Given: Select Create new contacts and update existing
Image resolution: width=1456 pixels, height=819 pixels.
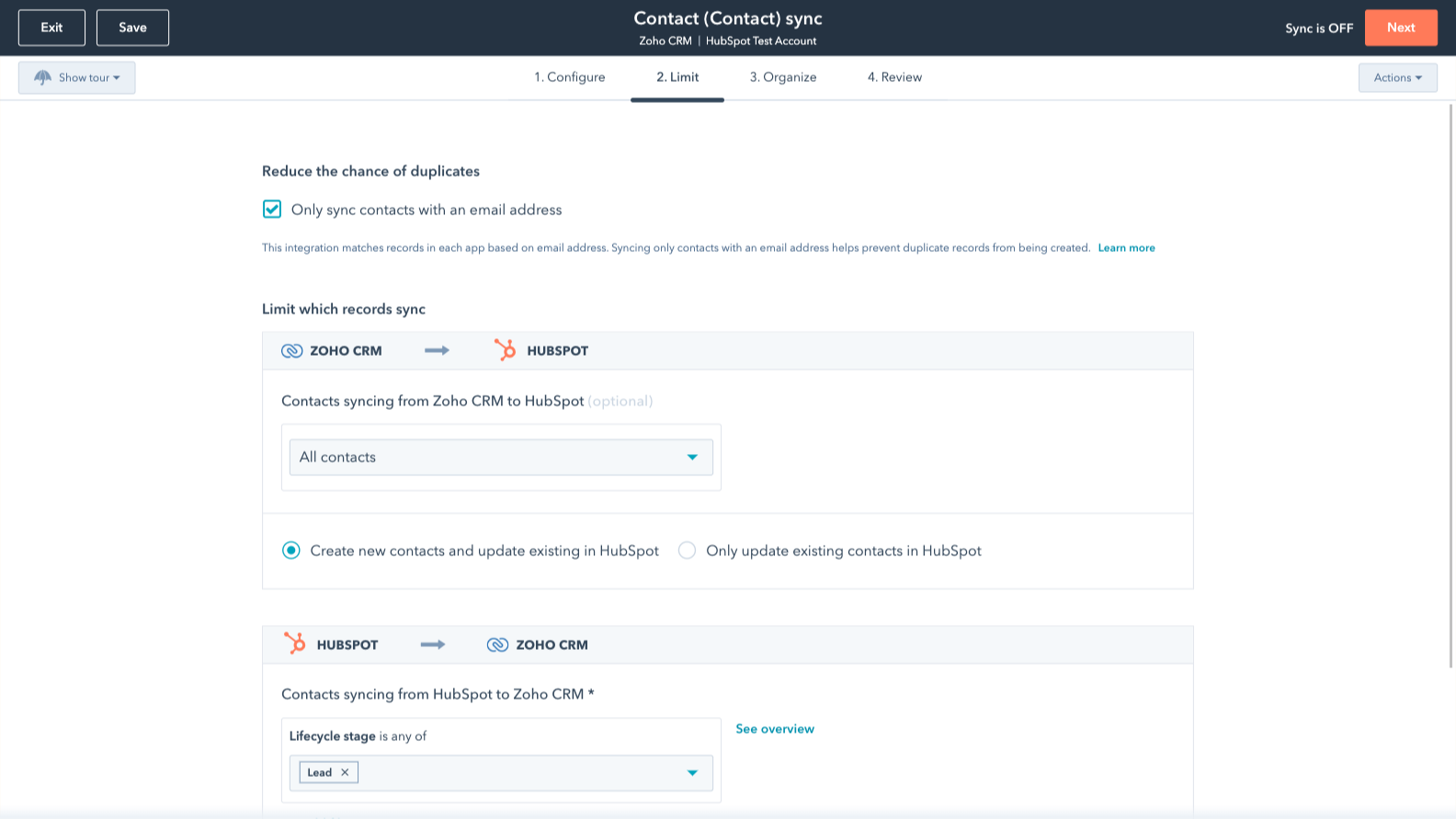Looking at the screenshot, I should 291,551.
